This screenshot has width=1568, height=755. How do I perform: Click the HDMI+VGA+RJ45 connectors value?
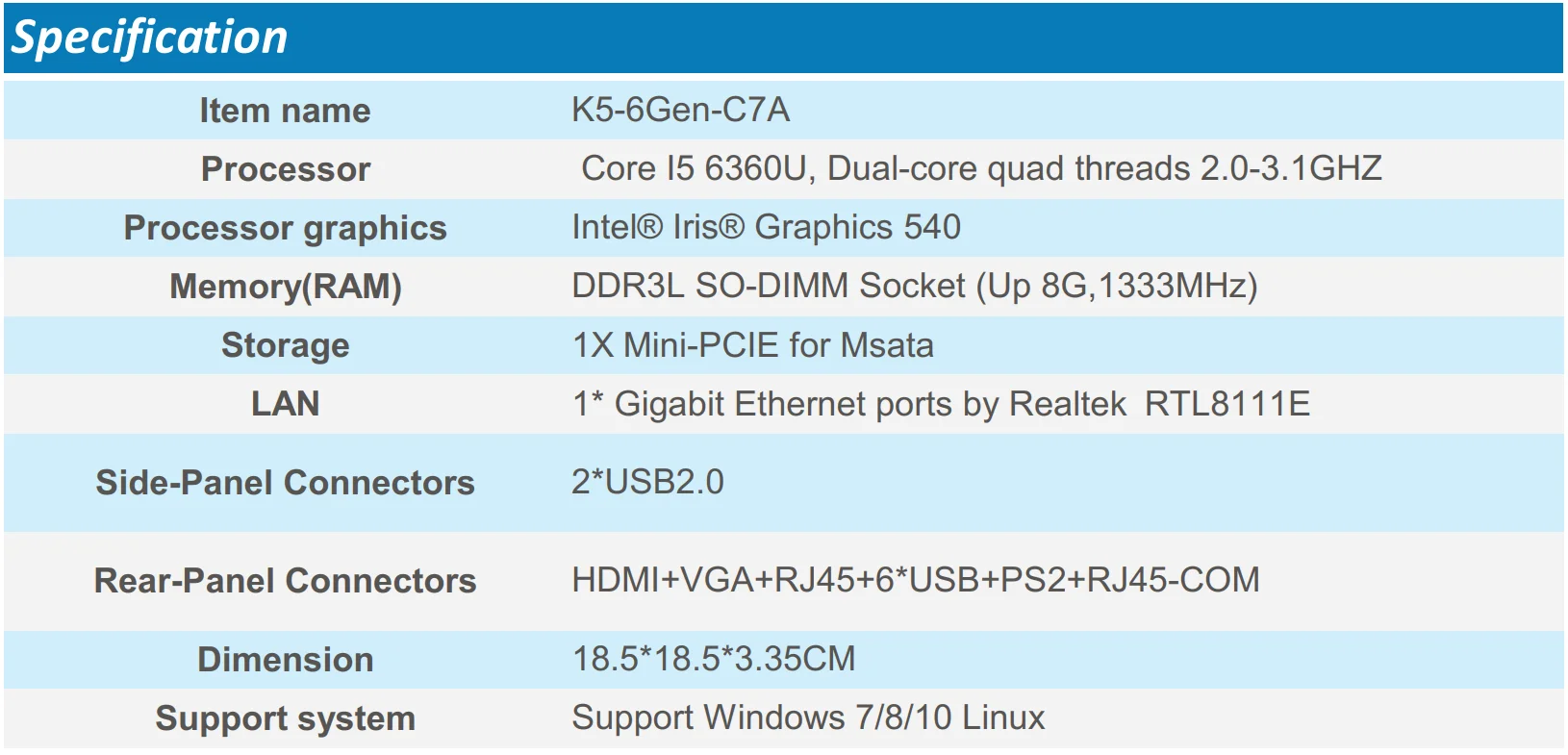click(915, 580)
